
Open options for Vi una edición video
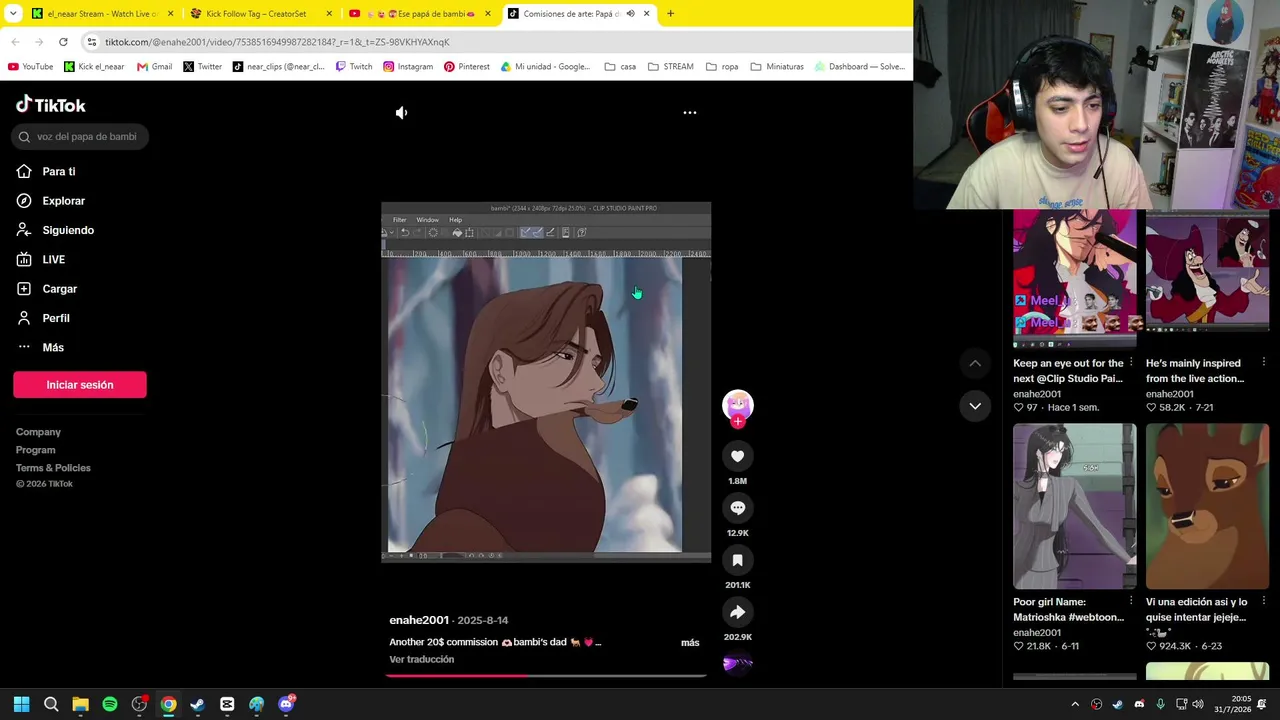pyautogui.click(x=1264, y=601)
